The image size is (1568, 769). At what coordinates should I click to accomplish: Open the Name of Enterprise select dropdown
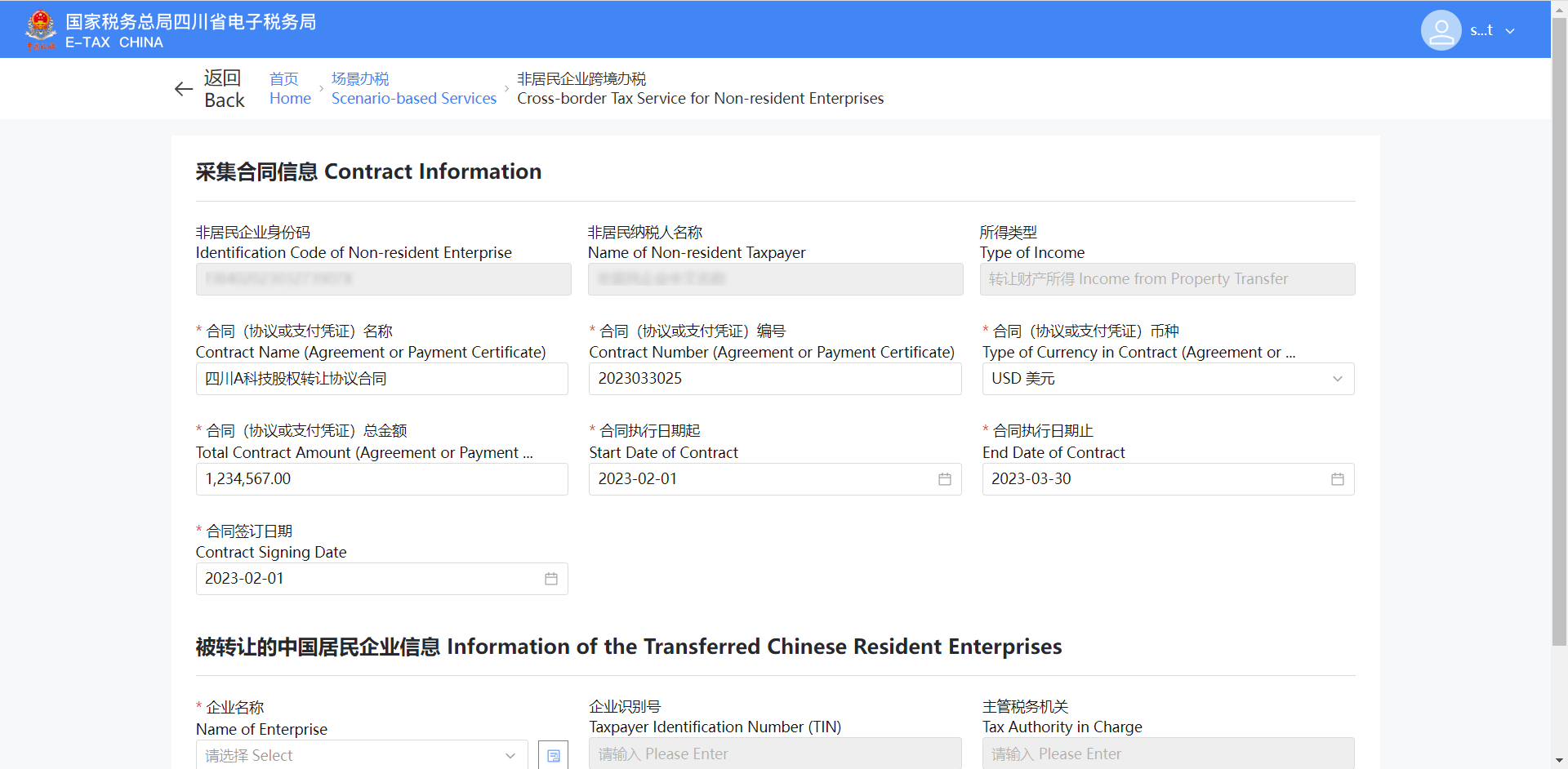pyautogui.click(x=361, y=755)
